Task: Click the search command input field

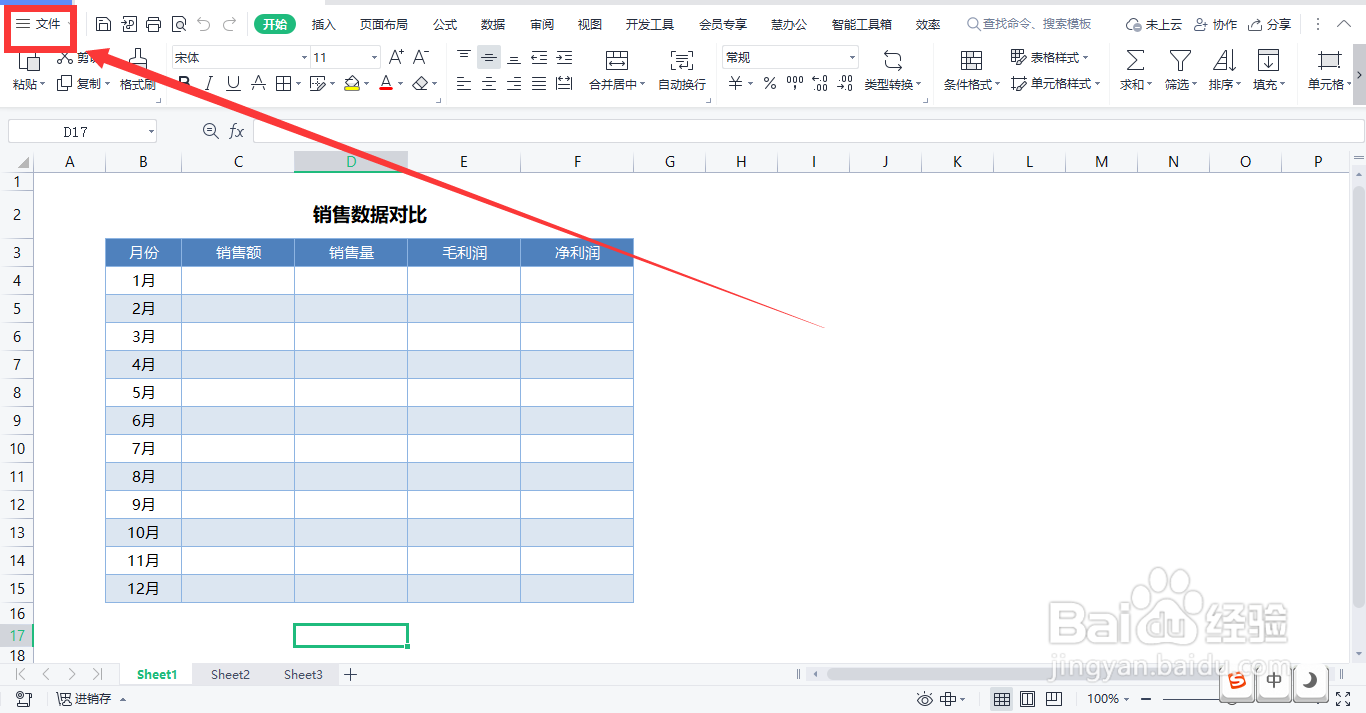Action: point(1029,24)
